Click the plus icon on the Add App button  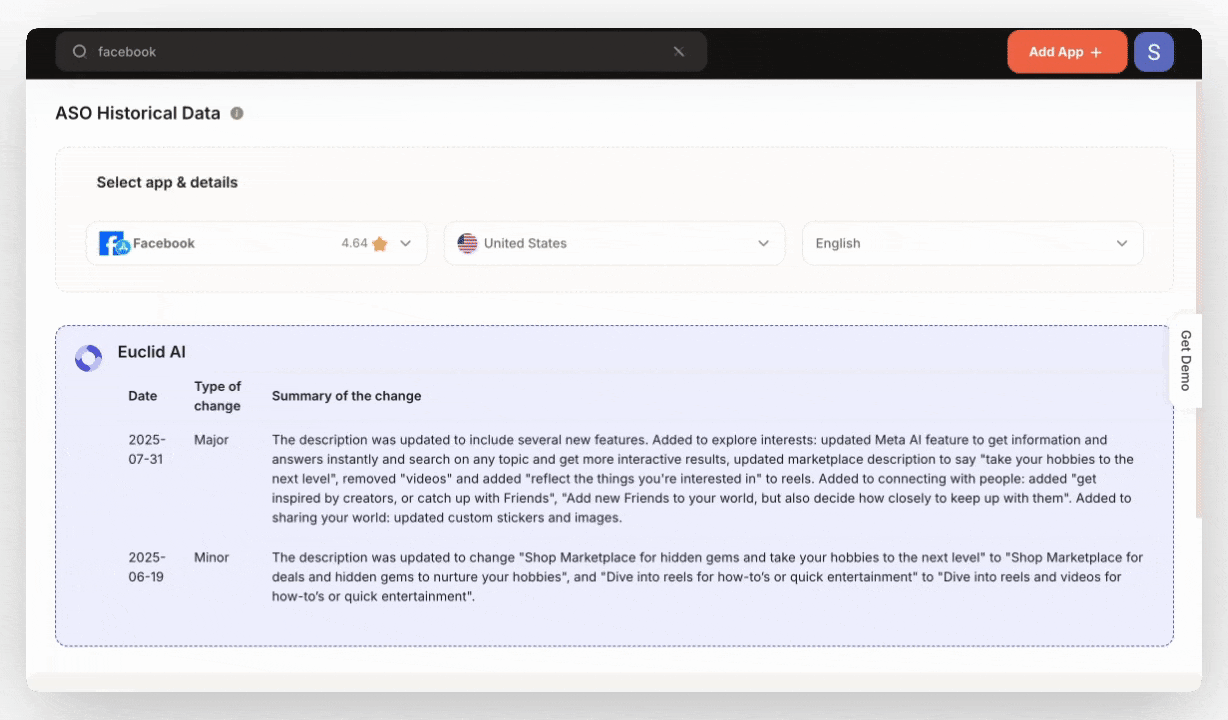(1095, 51)
